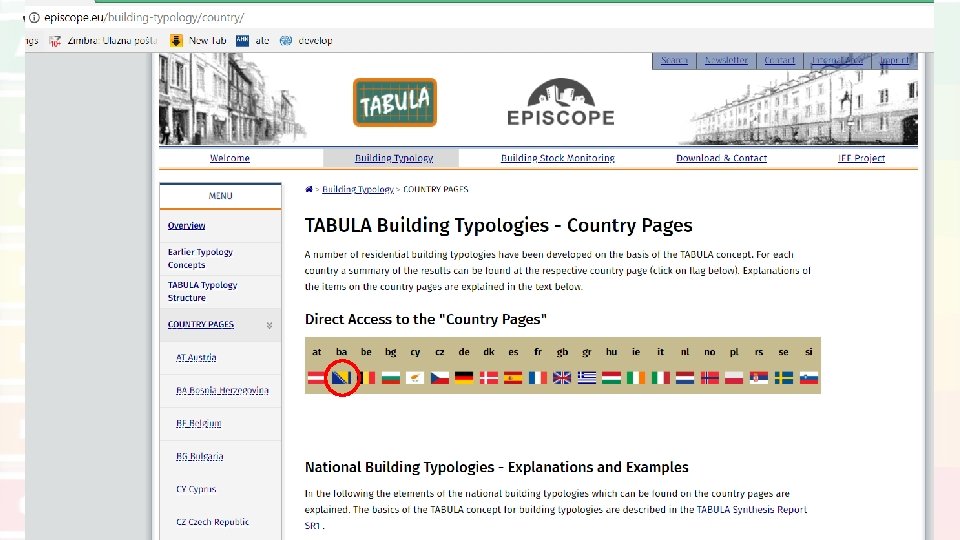The height and width of the screenshot is (540, 960).
Task: Select the Hungary flag
Action: pyautogui.click(x=611, y=378)
